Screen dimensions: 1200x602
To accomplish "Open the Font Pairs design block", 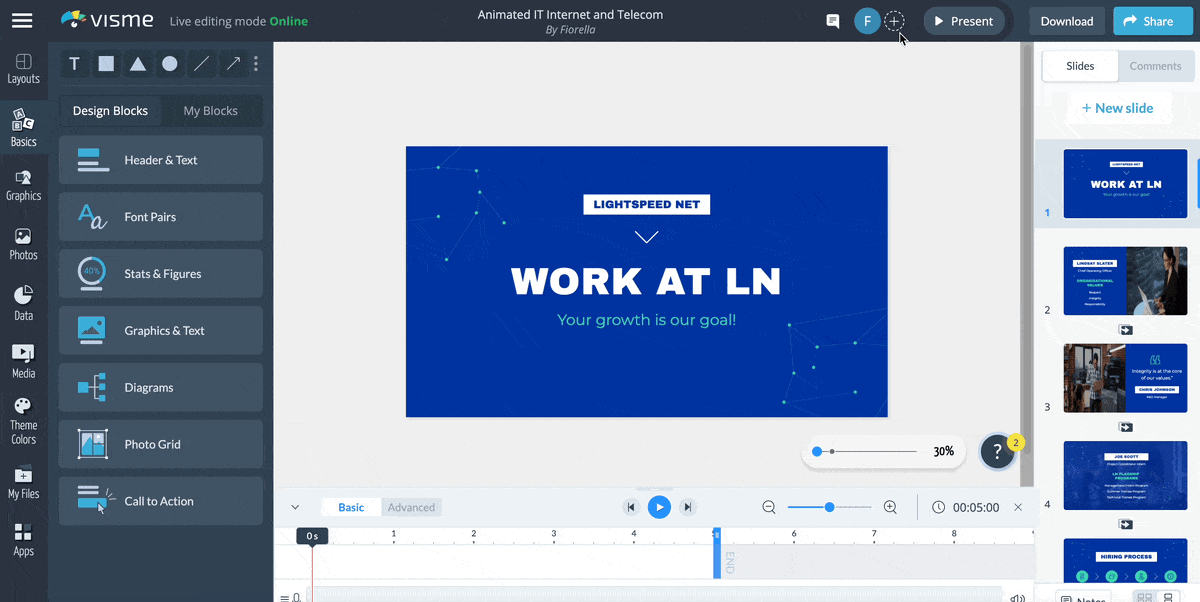I will coord(160,217).
